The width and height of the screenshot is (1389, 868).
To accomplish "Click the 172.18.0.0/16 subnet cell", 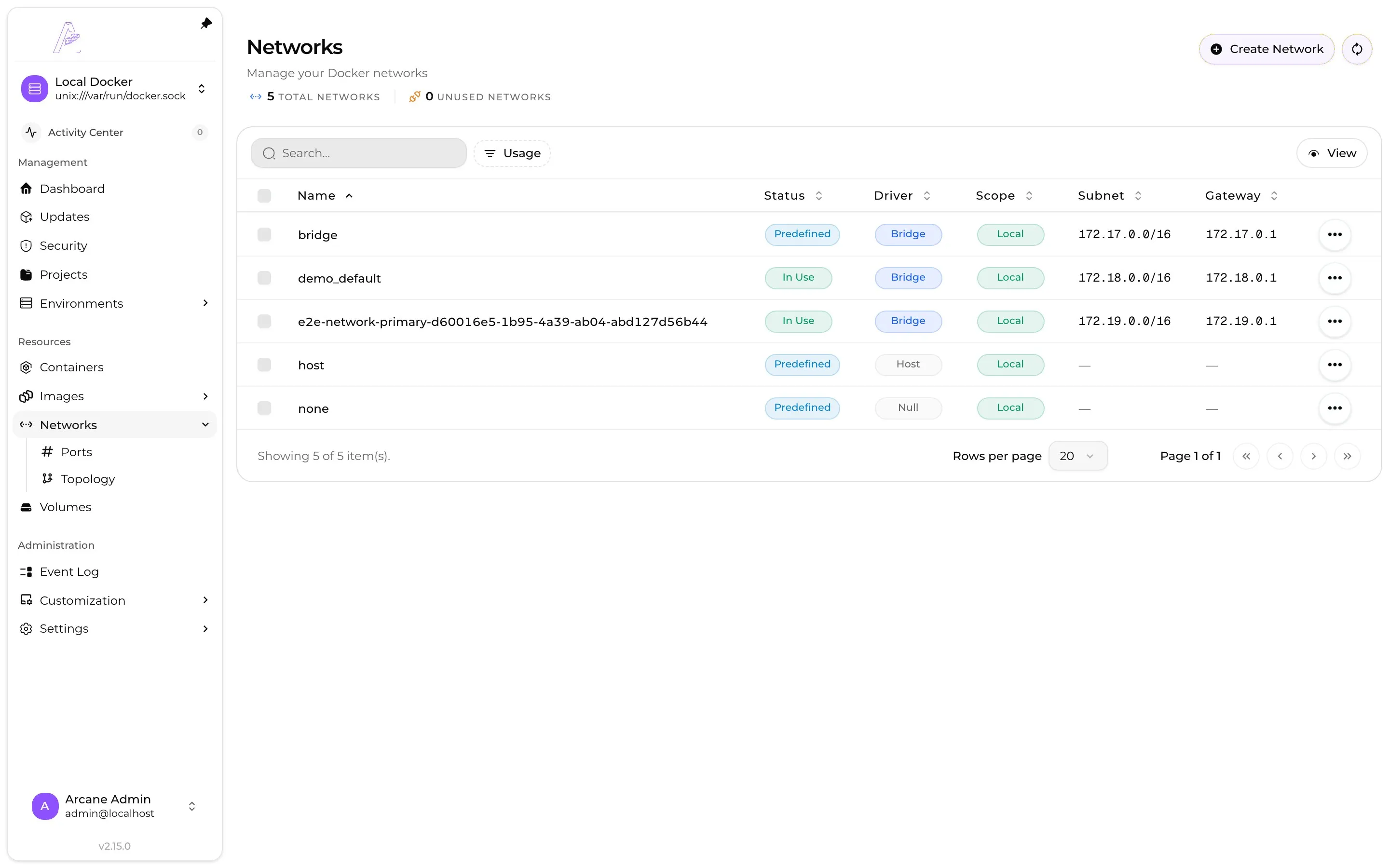I will (x=1124, y=278).
